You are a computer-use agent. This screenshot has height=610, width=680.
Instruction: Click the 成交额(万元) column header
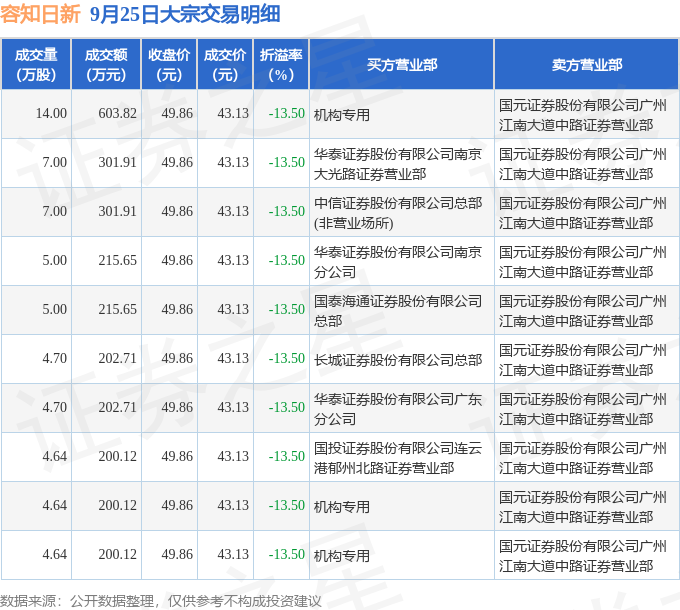[106, 64]
